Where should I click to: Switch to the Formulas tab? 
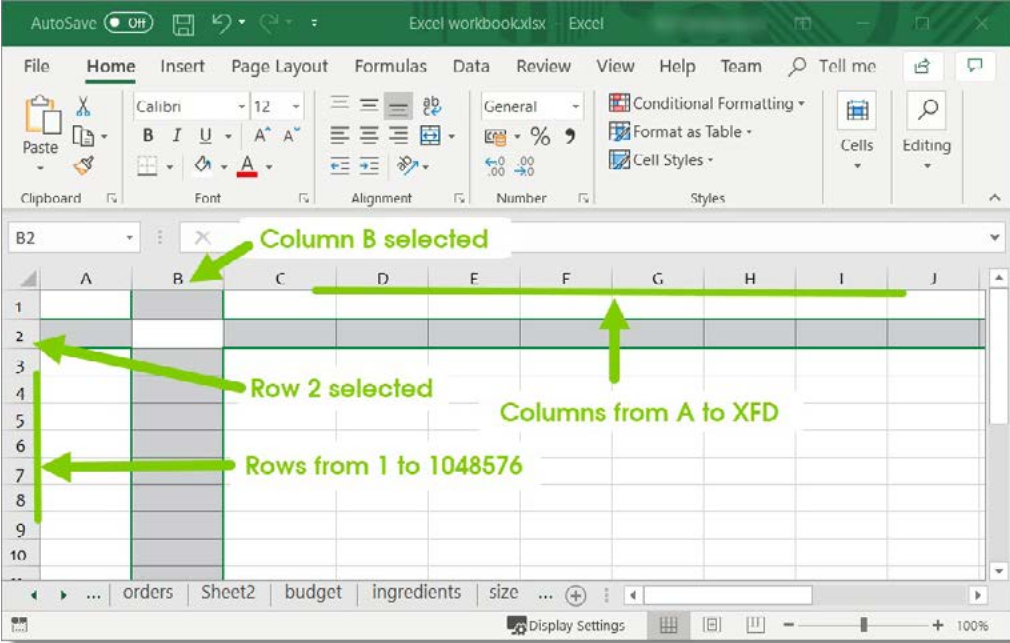coord(390,66)
